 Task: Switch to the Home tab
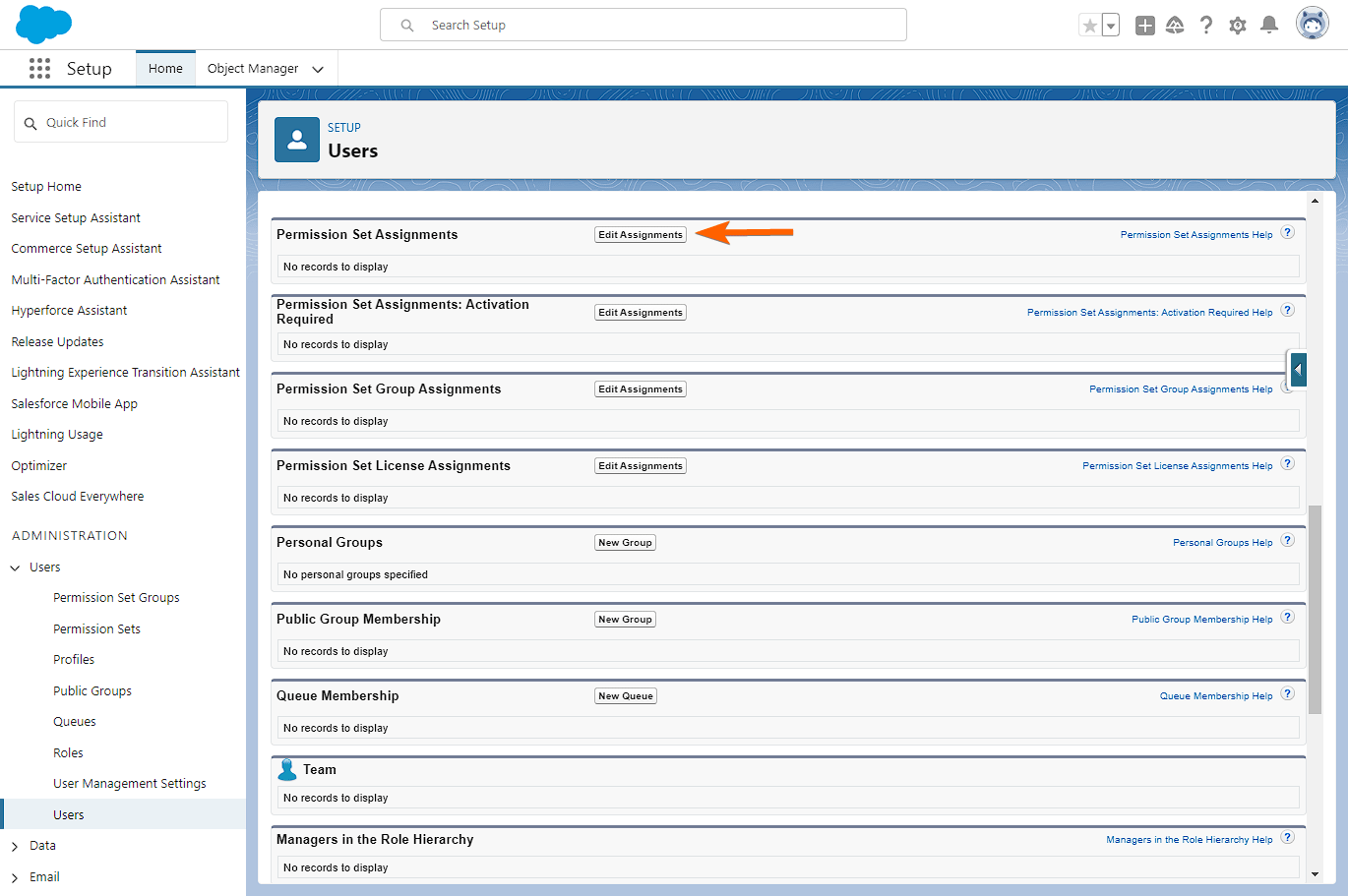click(165, 69)
